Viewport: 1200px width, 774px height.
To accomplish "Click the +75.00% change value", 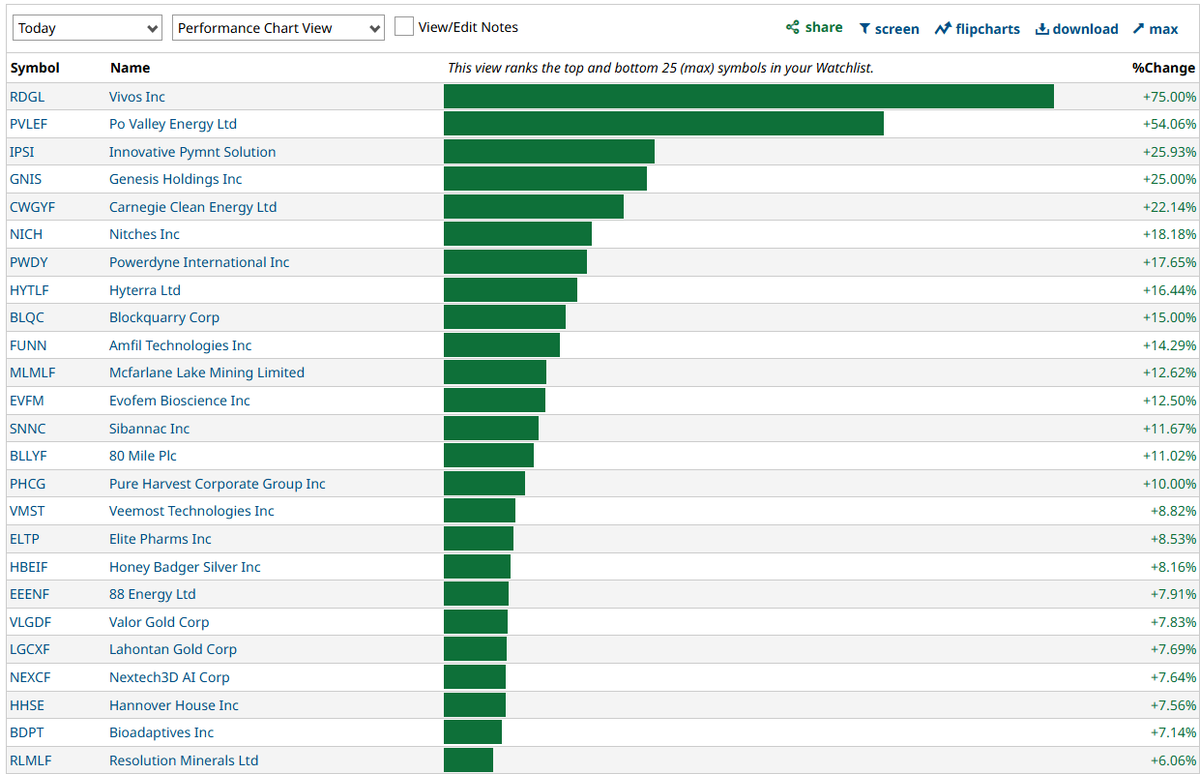I will pos(1169,97).
